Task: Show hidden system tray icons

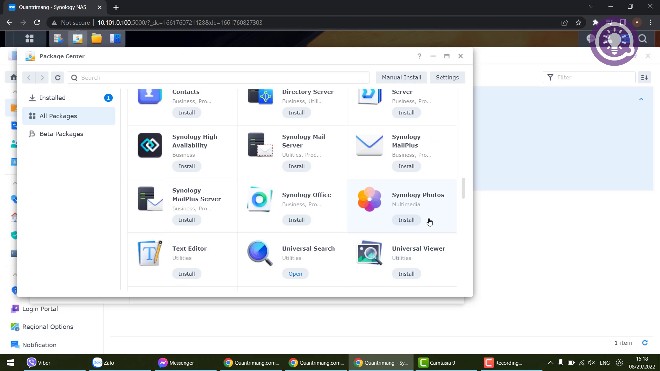Action: point(550,363)
